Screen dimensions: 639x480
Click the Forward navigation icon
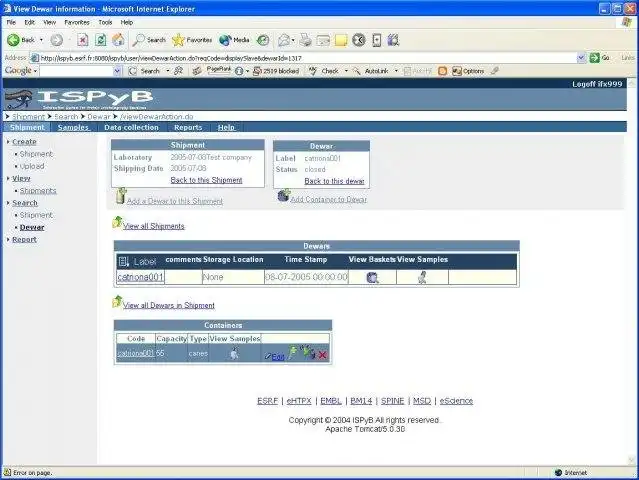57,40
